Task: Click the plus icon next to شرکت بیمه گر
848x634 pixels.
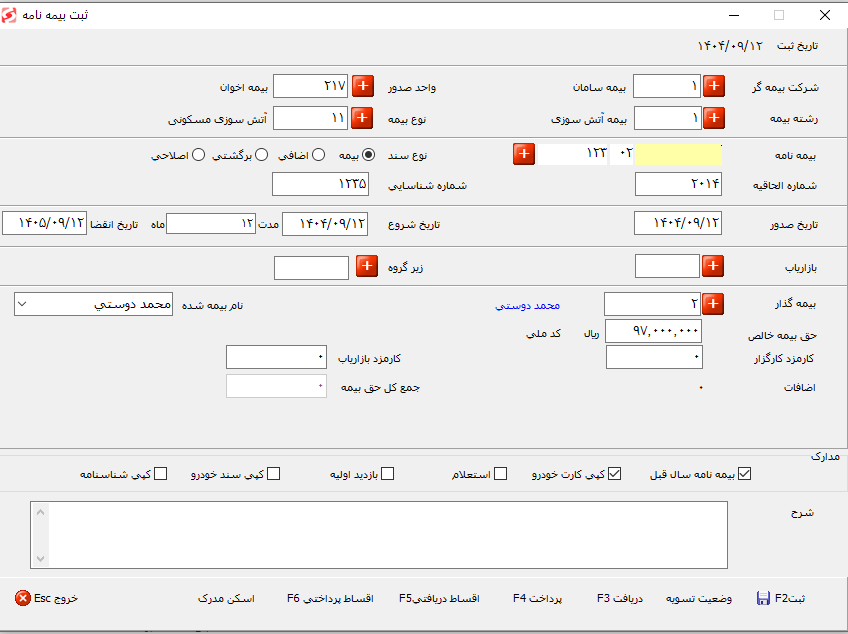Action: [714, 87]
